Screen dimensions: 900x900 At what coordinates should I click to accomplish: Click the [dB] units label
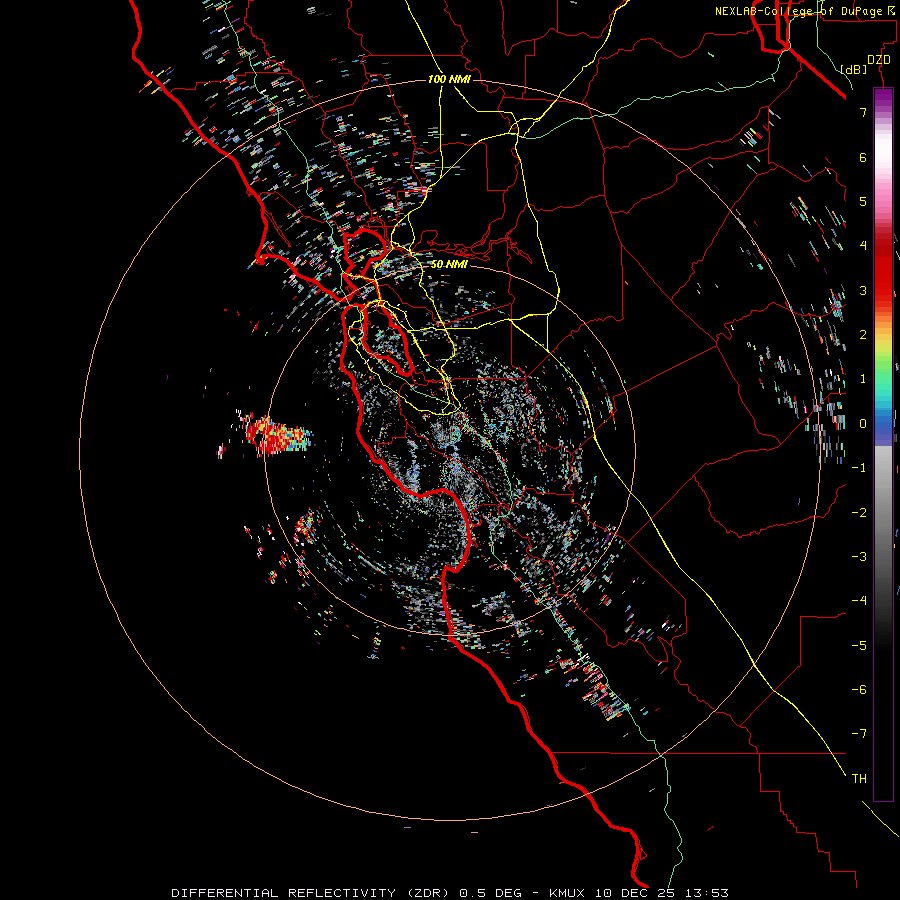854,69
